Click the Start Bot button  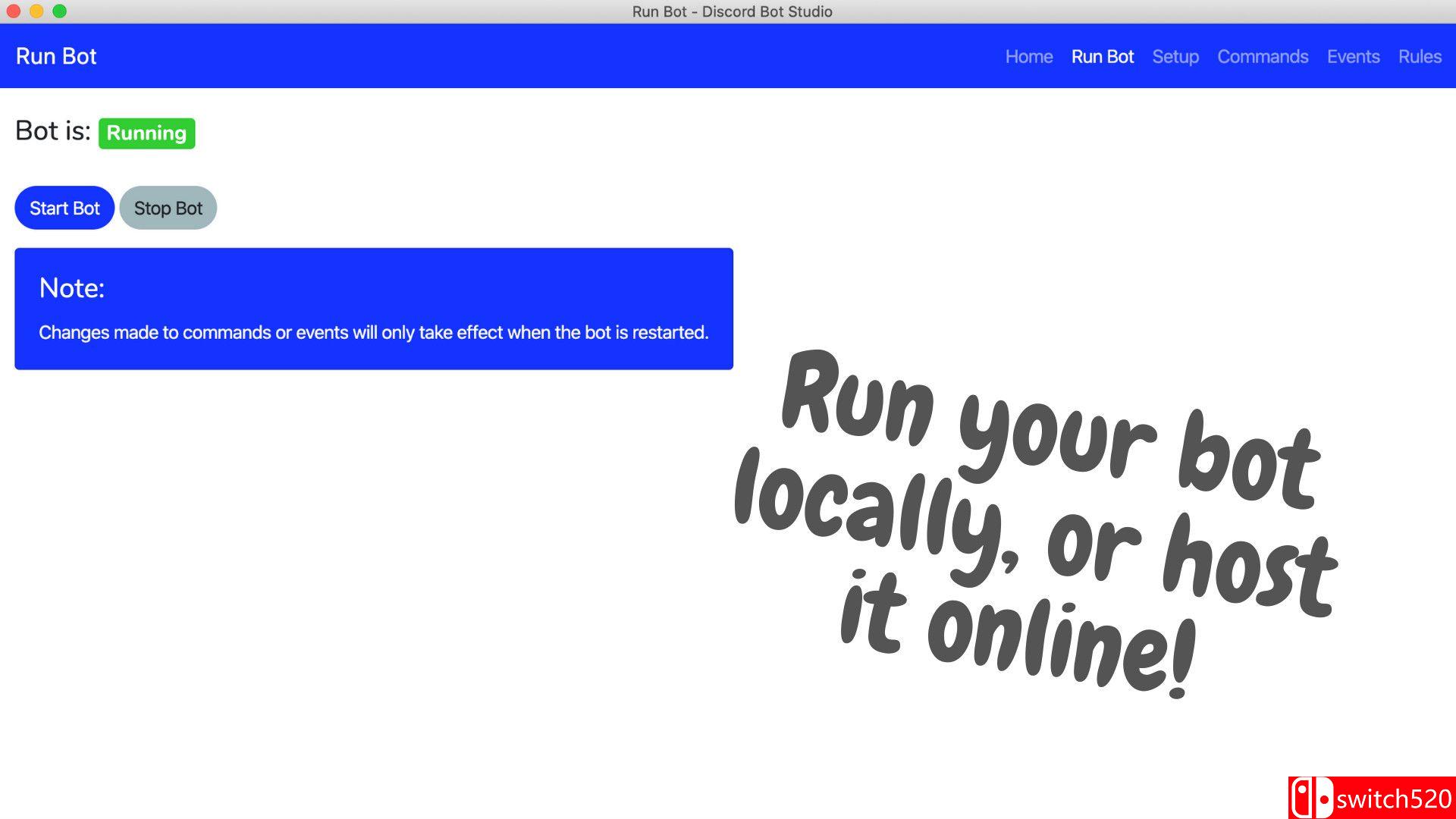(x=64, y=208)
